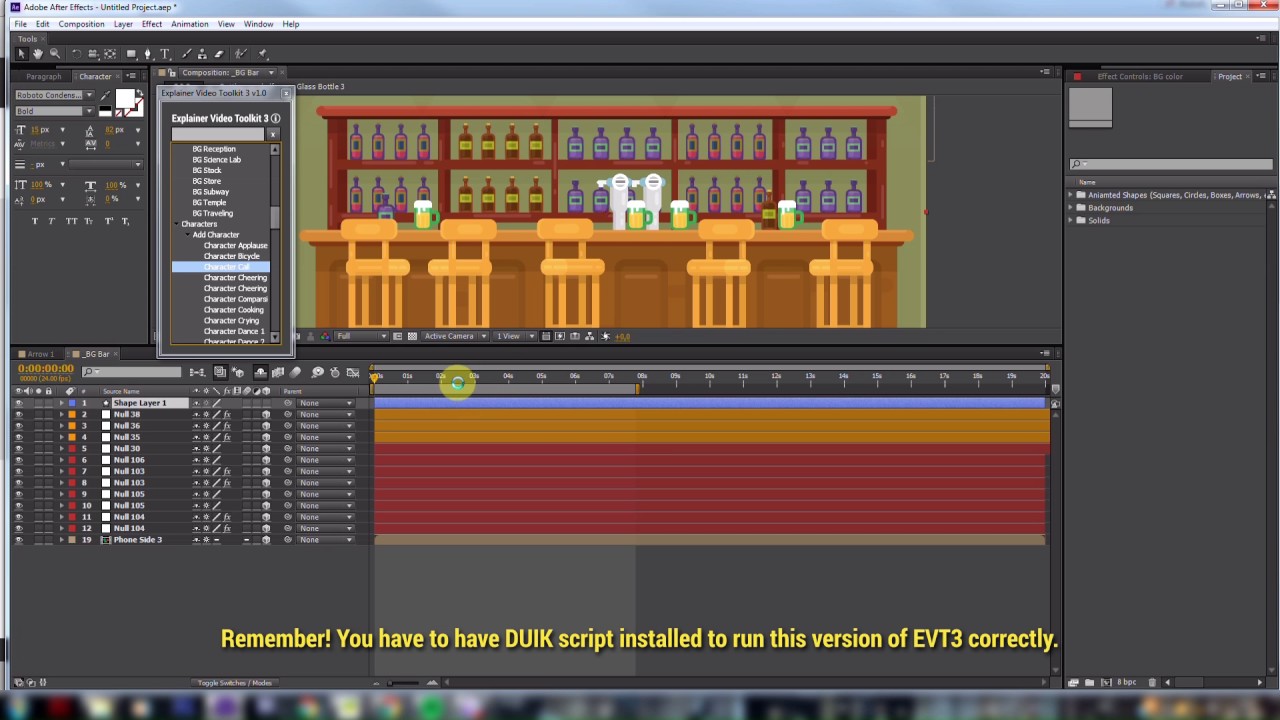
Task: Click the Character panel eyedropper icon
Action: coord(104,96)
